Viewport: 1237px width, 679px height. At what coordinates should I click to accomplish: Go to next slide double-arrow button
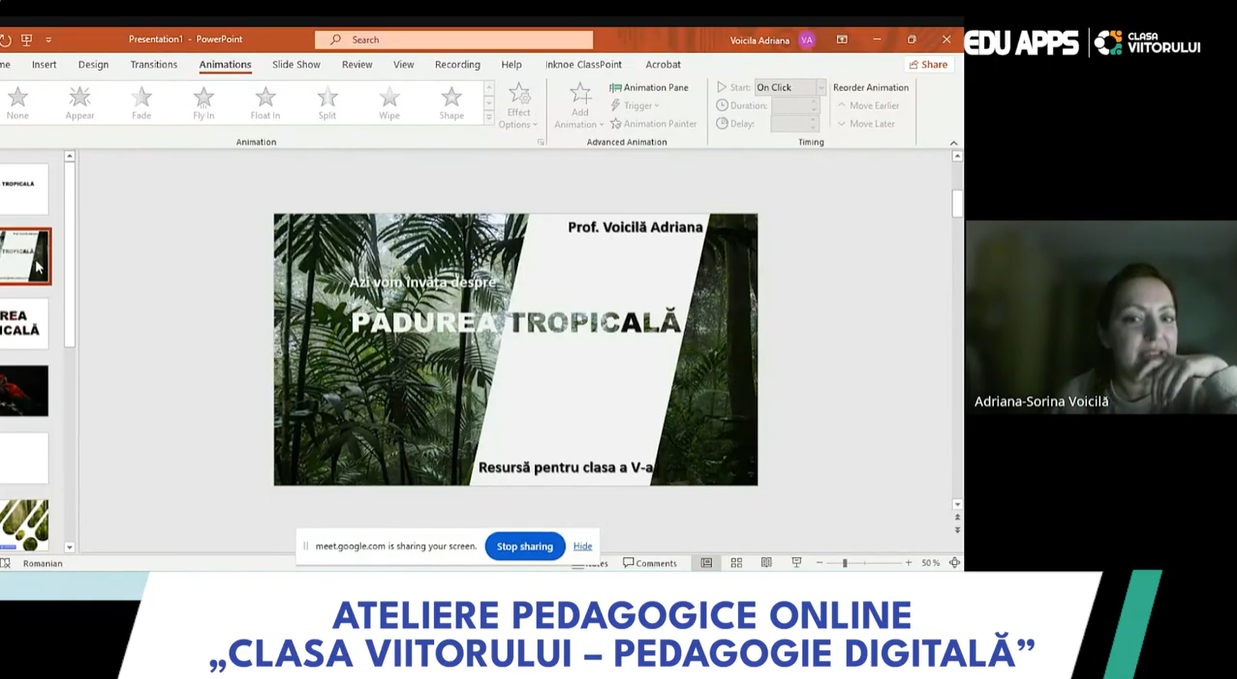pyautogui.click(x=957, y=530)
